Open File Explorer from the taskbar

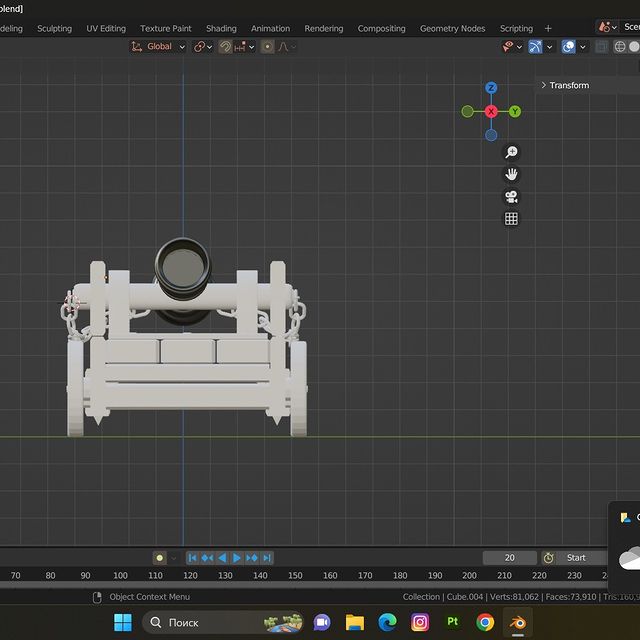tap(355, 623)
